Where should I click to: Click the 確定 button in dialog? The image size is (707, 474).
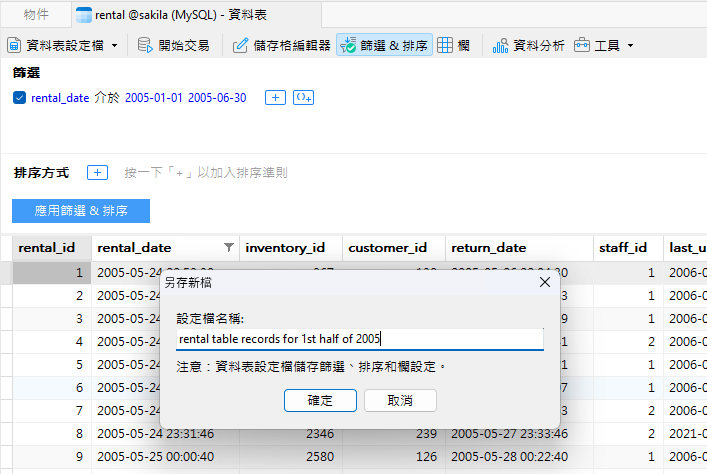[320, 400]
